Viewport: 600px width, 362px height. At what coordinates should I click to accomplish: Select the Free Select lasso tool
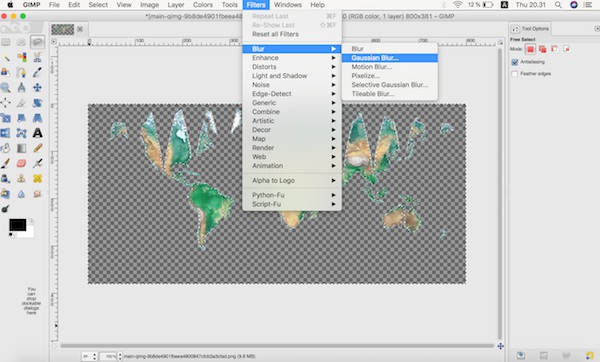click(x=38, y=42)
